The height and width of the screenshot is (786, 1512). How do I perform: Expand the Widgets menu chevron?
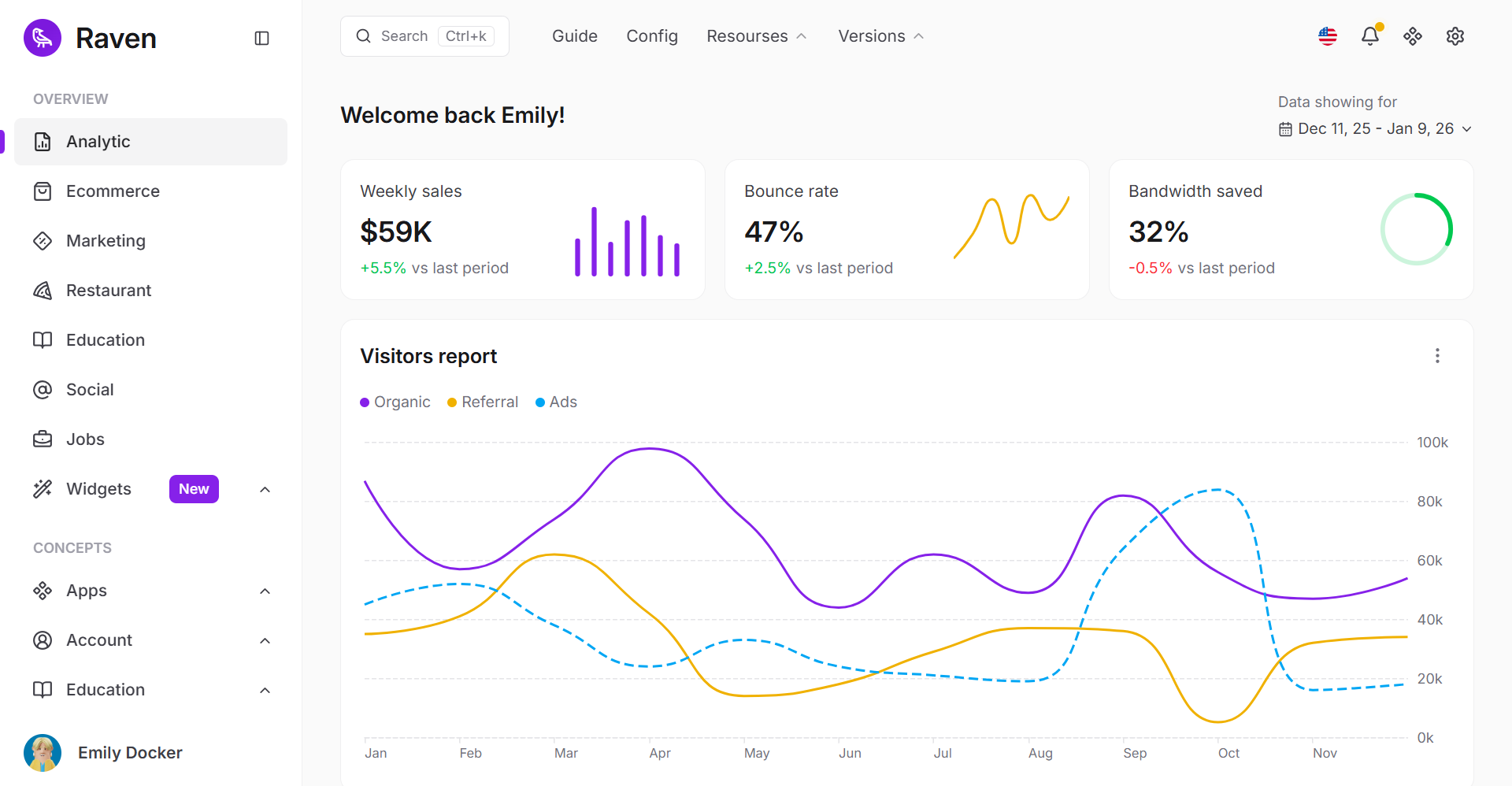pyautogui.click(x=265, y=490)
